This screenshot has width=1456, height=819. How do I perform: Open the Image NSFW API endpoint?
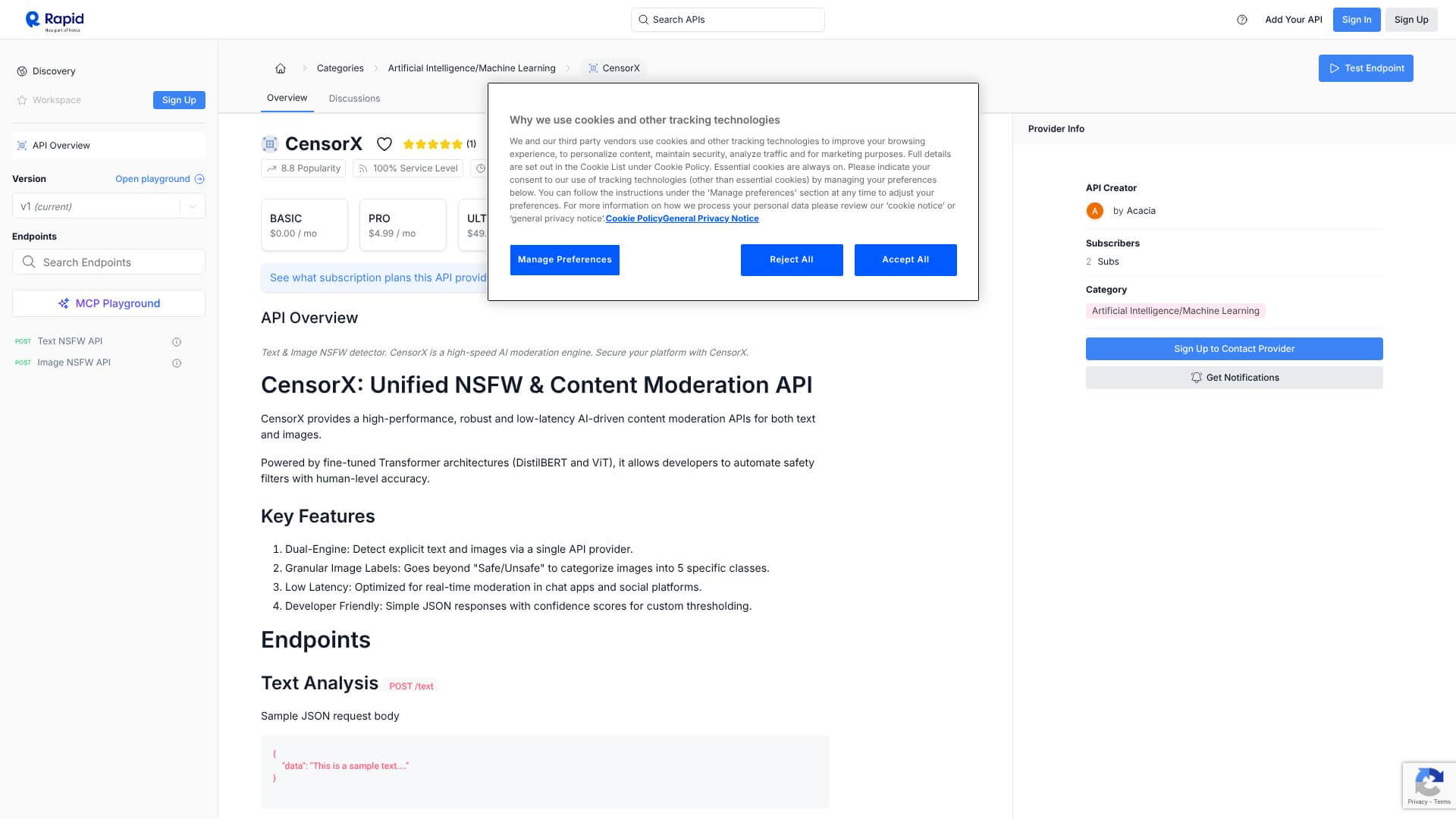click(74, 362)
